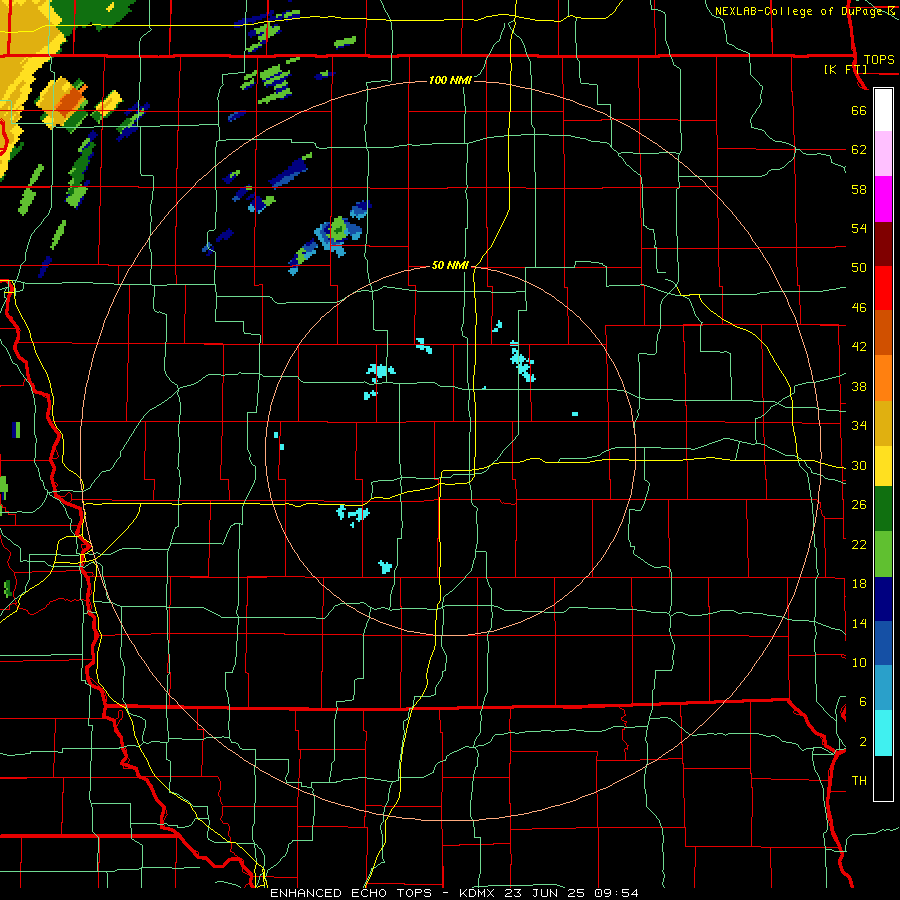This screenshot has height=900, width=900.
Task: Click legend value 26
Action: point(859,505)
